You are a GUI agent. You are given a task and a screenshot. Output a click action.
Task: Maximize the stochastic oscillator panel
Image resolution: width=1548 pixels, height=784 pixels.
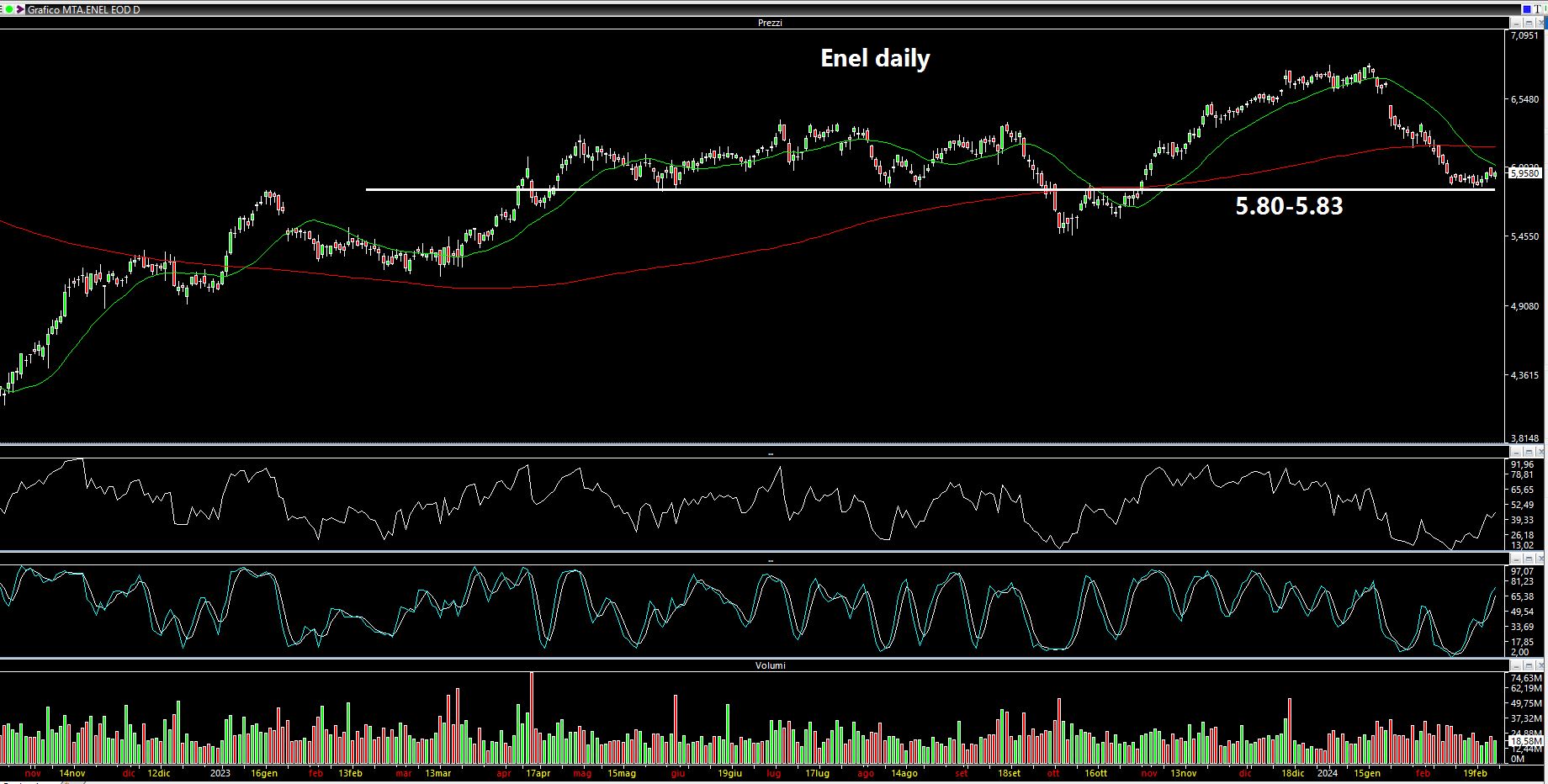[1529, 559]
